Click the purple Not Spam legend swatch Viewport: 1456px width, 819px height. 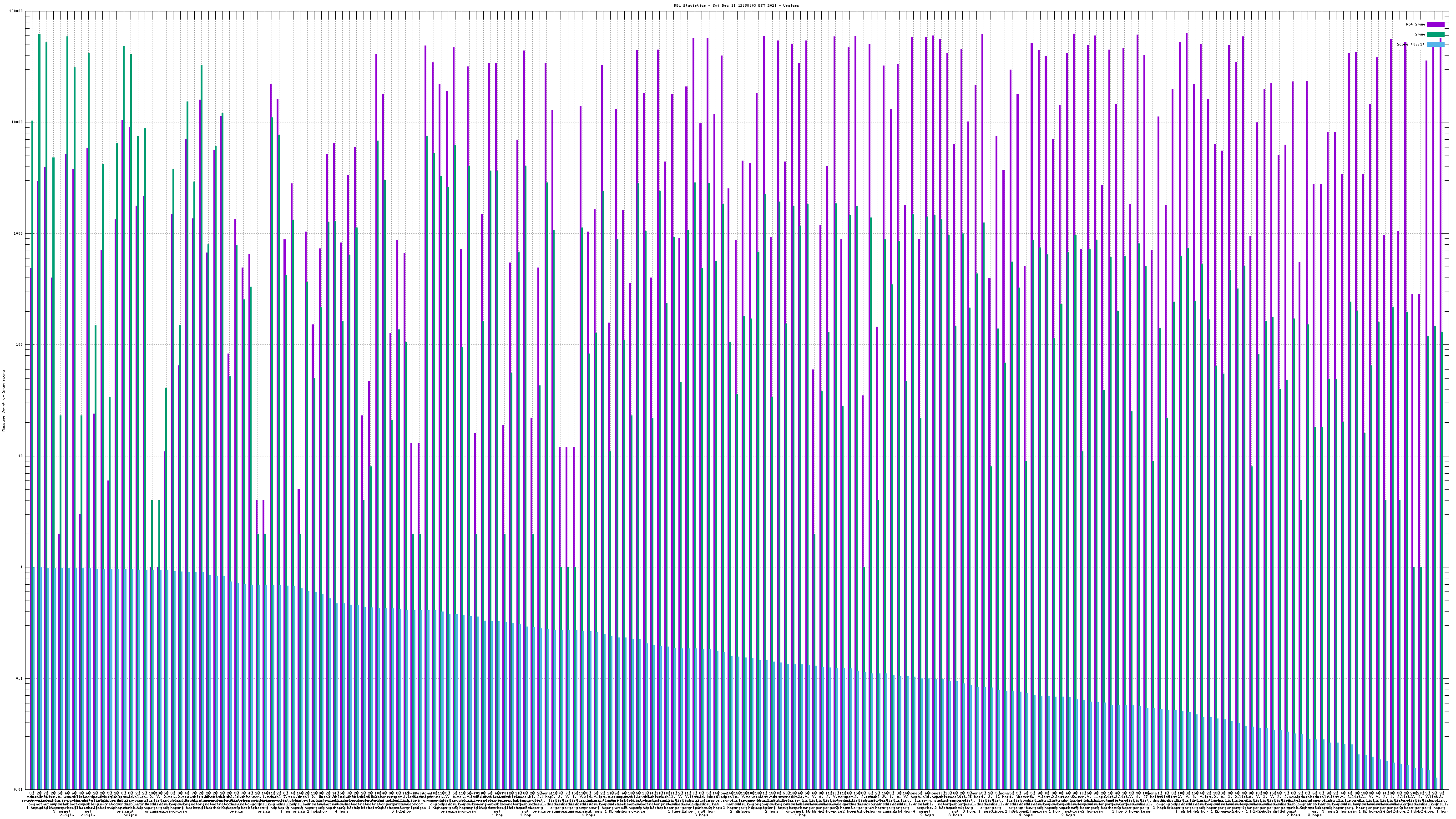pyautogui.click(x=1436, y=24)
